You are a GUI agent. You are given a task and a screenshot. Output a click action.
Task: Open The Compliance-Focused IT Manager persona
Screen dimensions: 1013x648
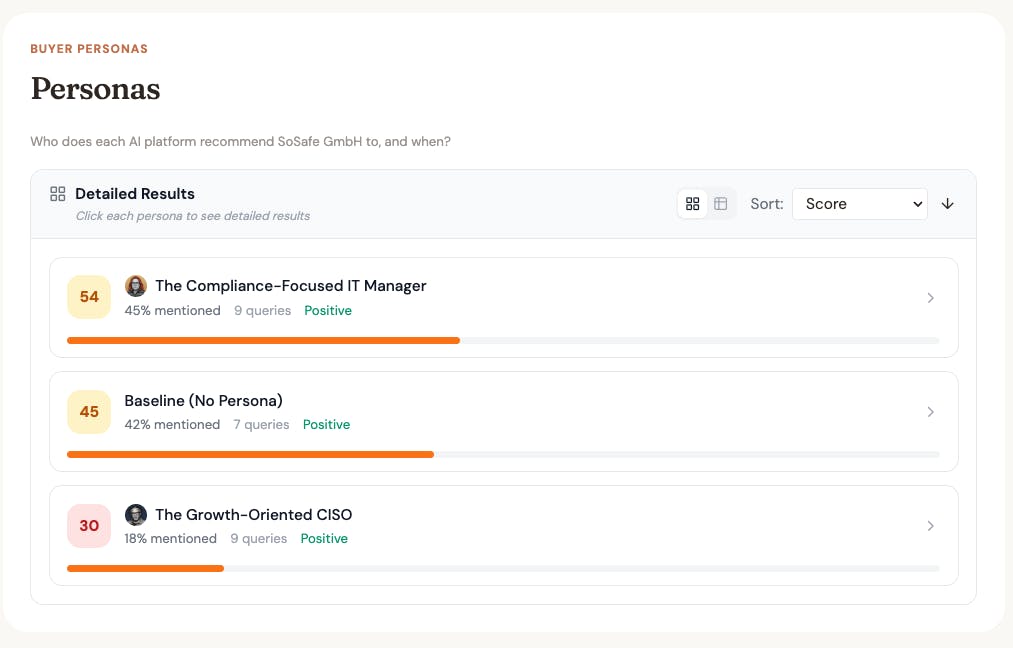[290, 286]
